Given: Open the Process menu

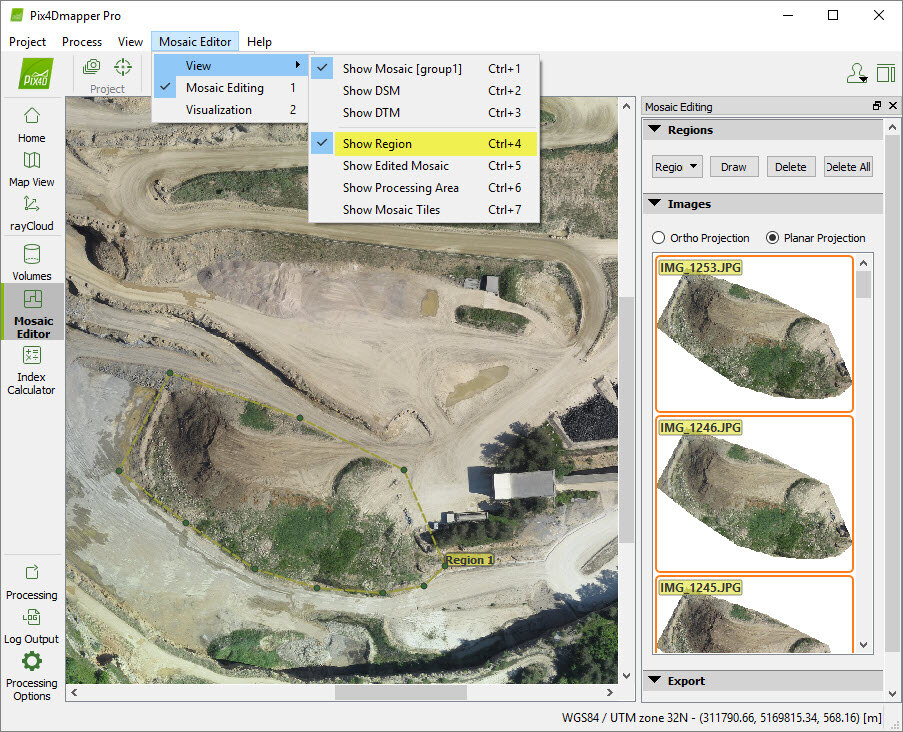Looking at the screenshot, I should click(x=82, y=42).
